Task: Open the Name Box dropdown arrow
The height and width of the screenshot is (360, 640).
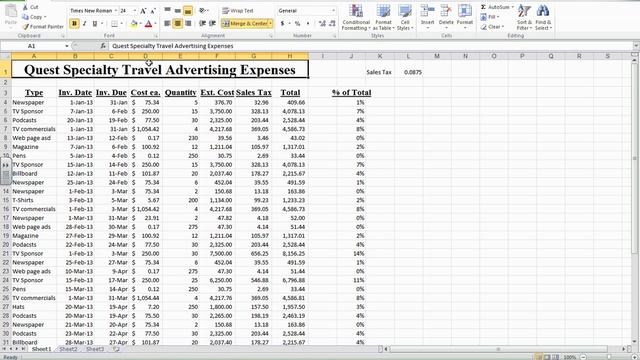Action: [67, 46]
